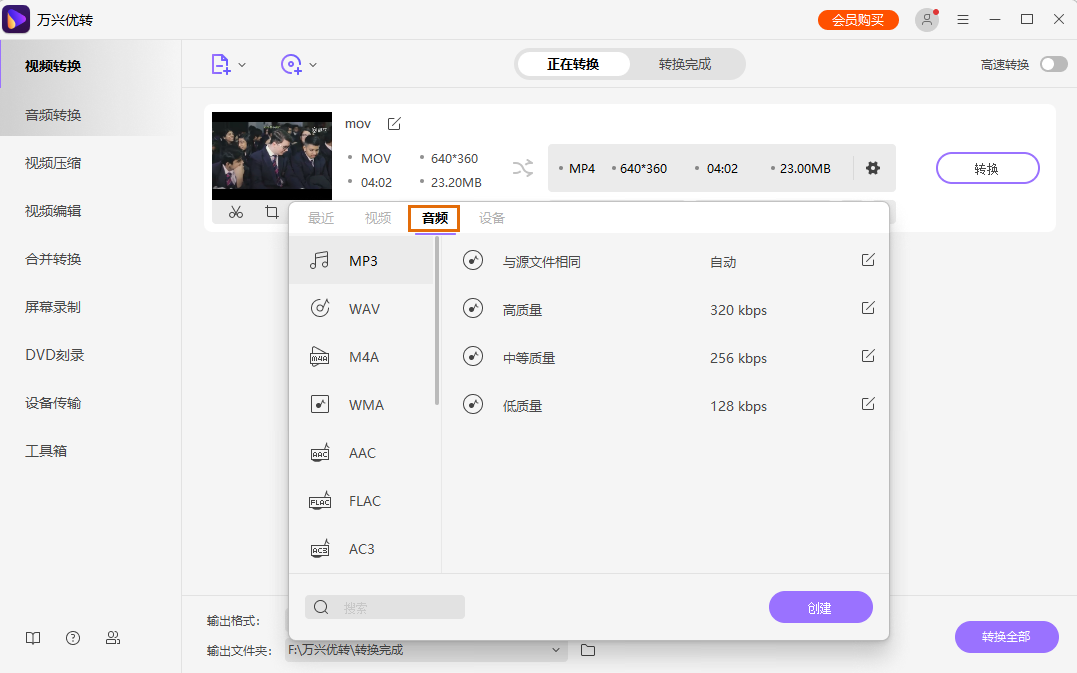Switch to the 转换完成 completed tab

click(687, 63)
